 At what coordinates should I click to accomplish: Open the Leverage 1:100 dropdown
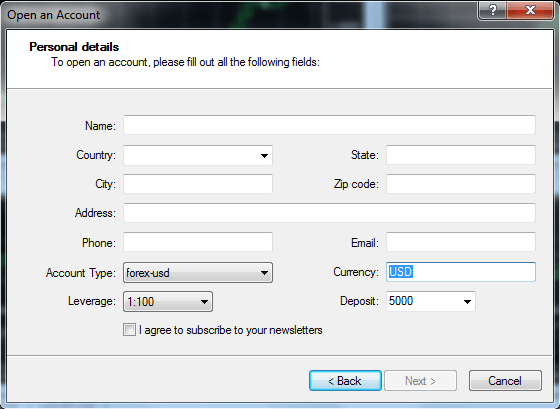[x=168, y=301]
